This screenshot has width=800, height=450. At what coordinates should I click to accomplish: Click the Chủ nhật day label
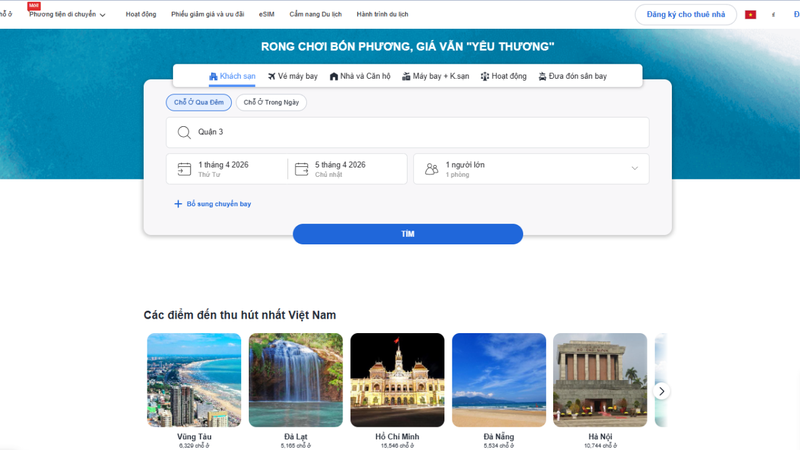tap(329, 174)
